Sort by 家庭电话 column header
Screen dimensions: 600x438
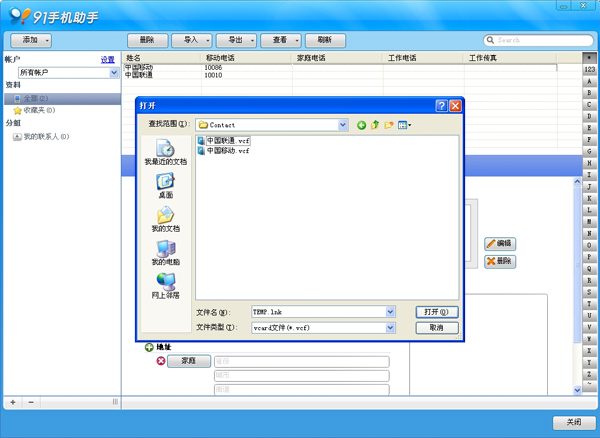tap(338, 58)
